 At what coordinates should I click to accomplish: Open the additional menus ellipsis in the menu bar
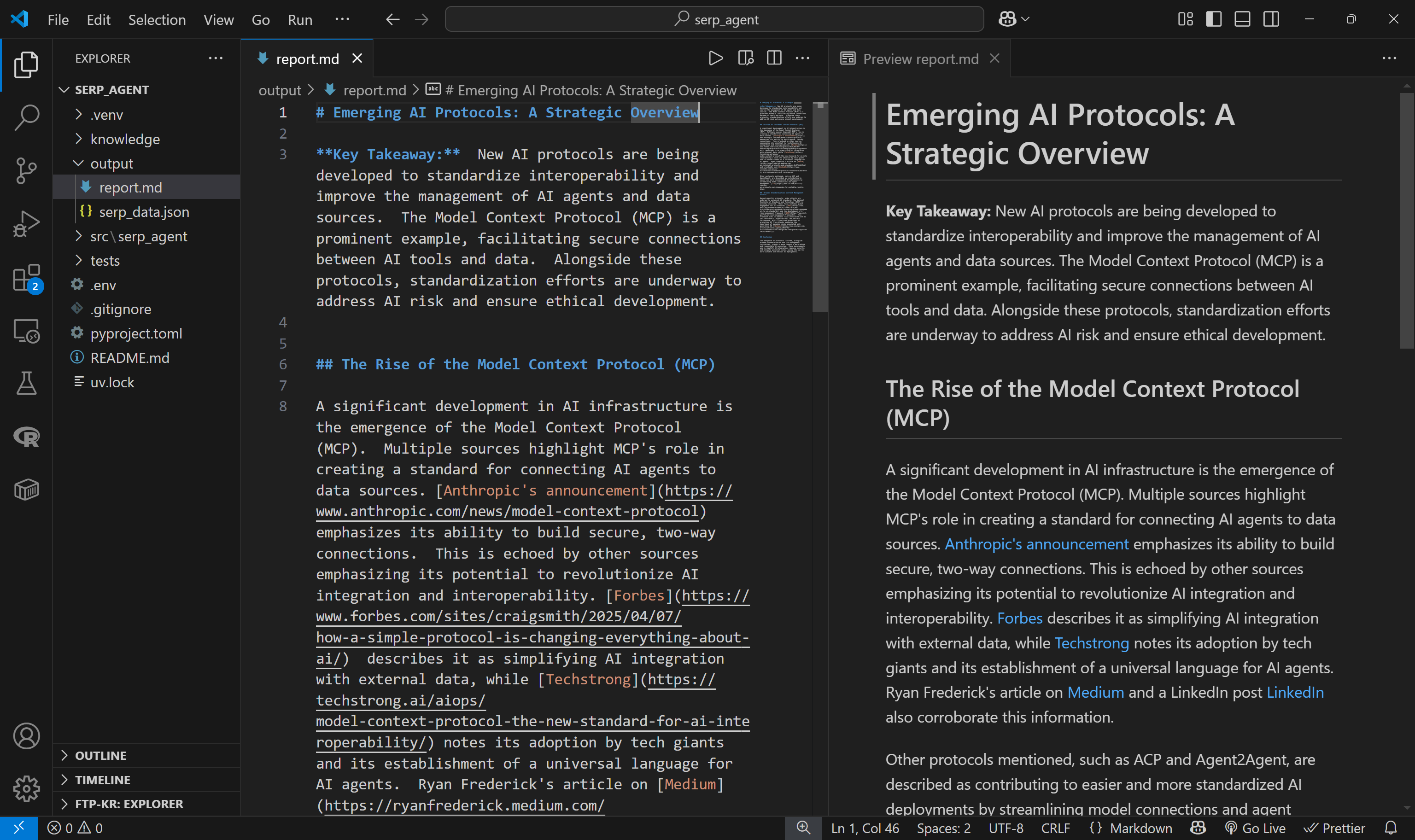pyautogui.click(x=342, y=19)
